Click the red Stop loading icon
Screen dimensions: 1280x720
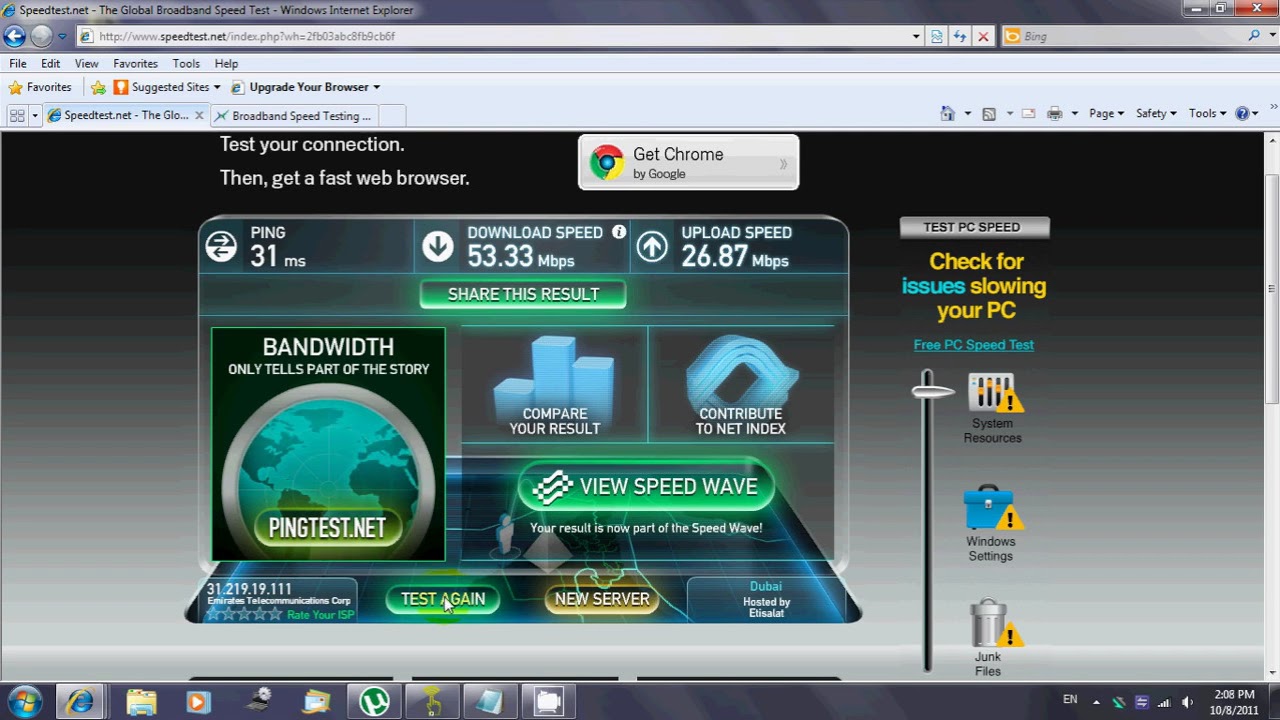983,36
